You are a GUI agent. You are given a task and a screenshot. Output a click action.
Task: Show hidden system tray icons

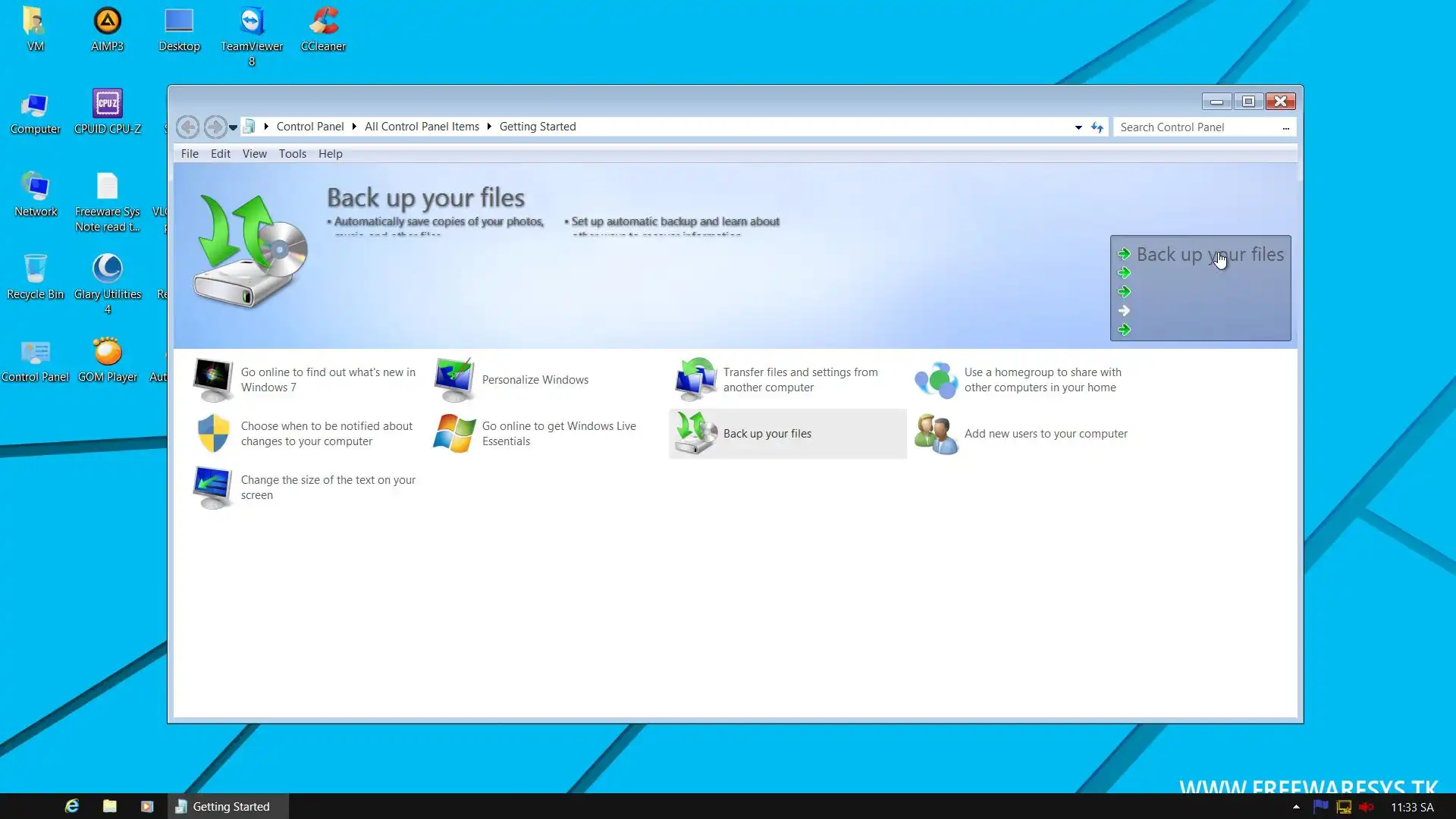1296,807
